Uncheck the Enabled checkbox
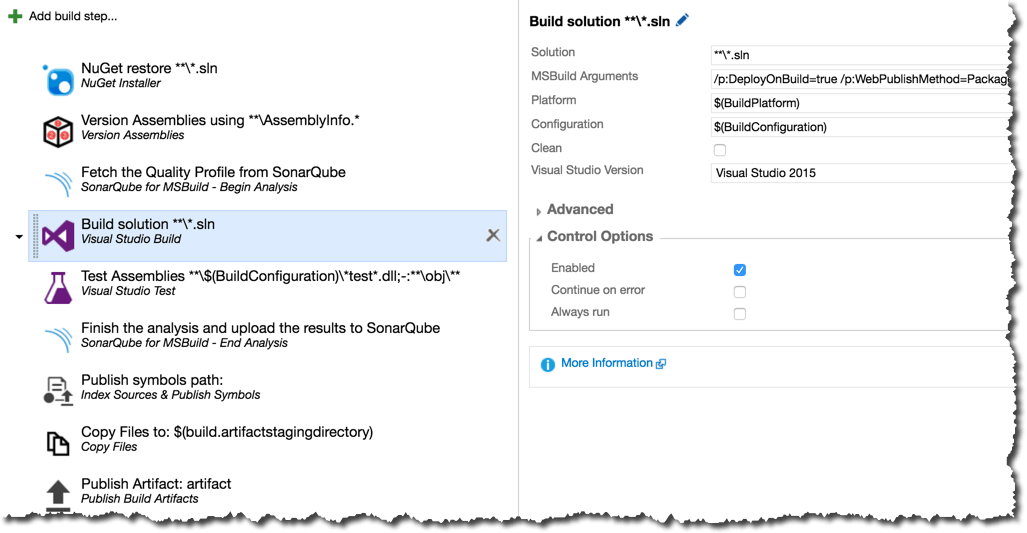This screenshot has height=533, width=1027. [x=739, y=270]
